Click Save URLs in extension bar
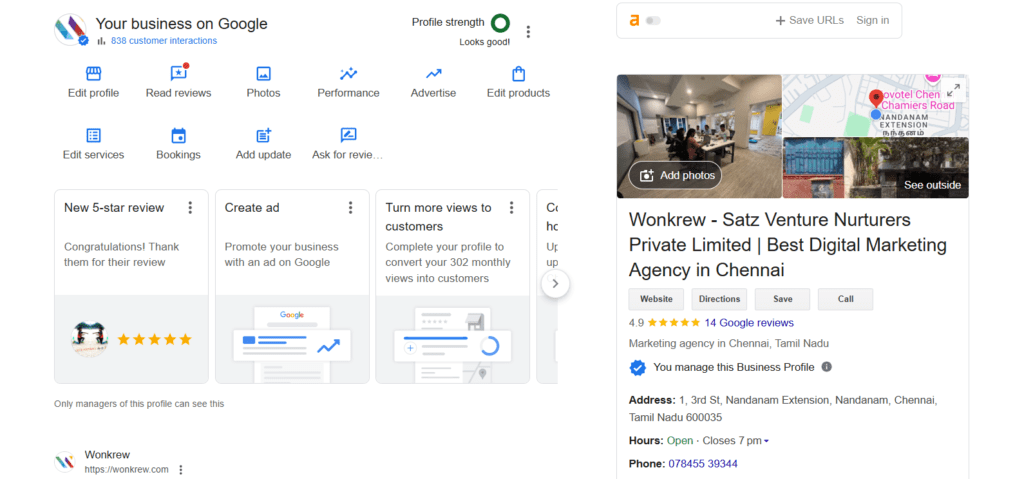The width and height of the screenshot is (1024, 479). point(809,20)
